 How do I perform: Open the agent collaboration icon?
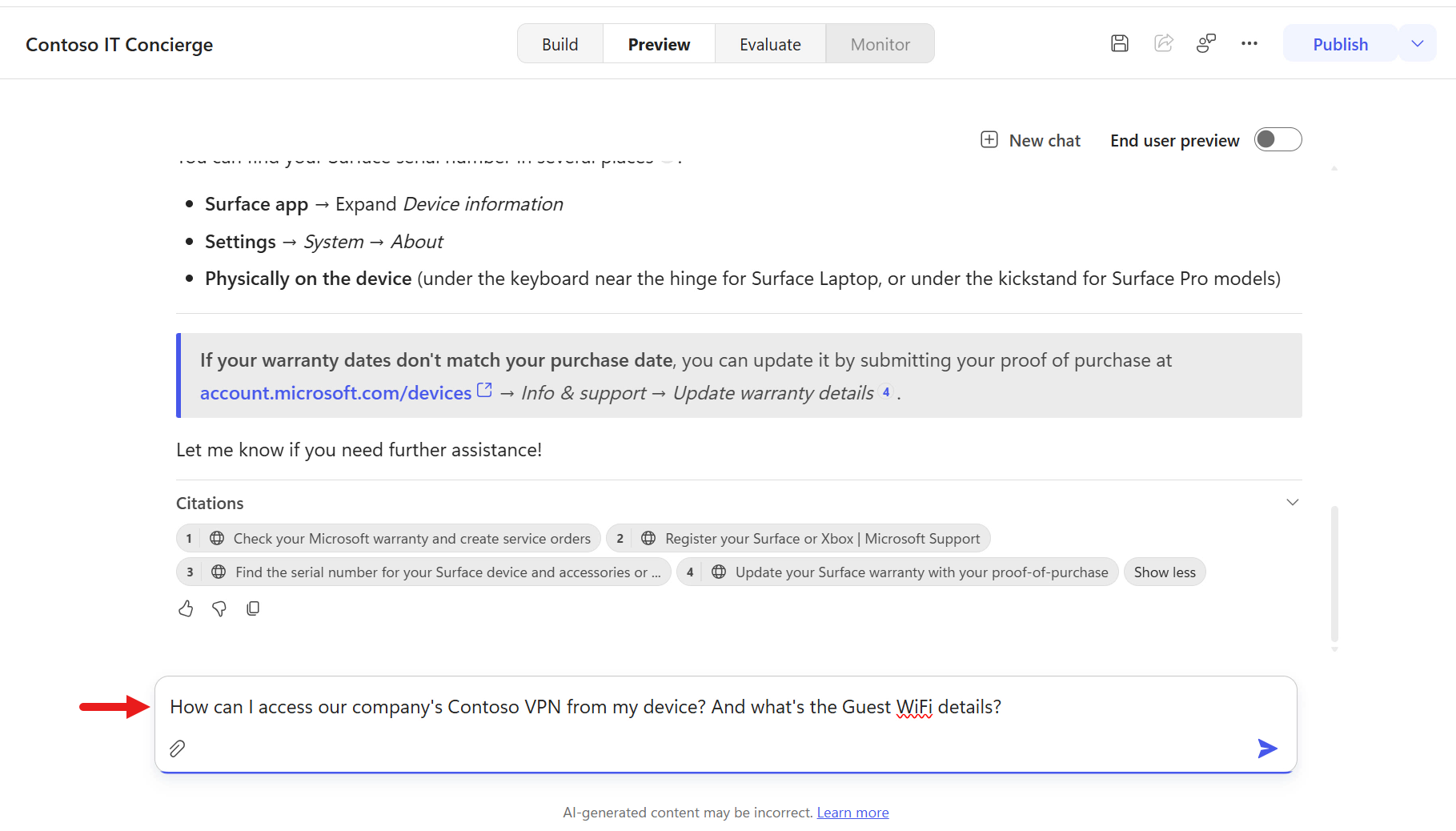1206,43
